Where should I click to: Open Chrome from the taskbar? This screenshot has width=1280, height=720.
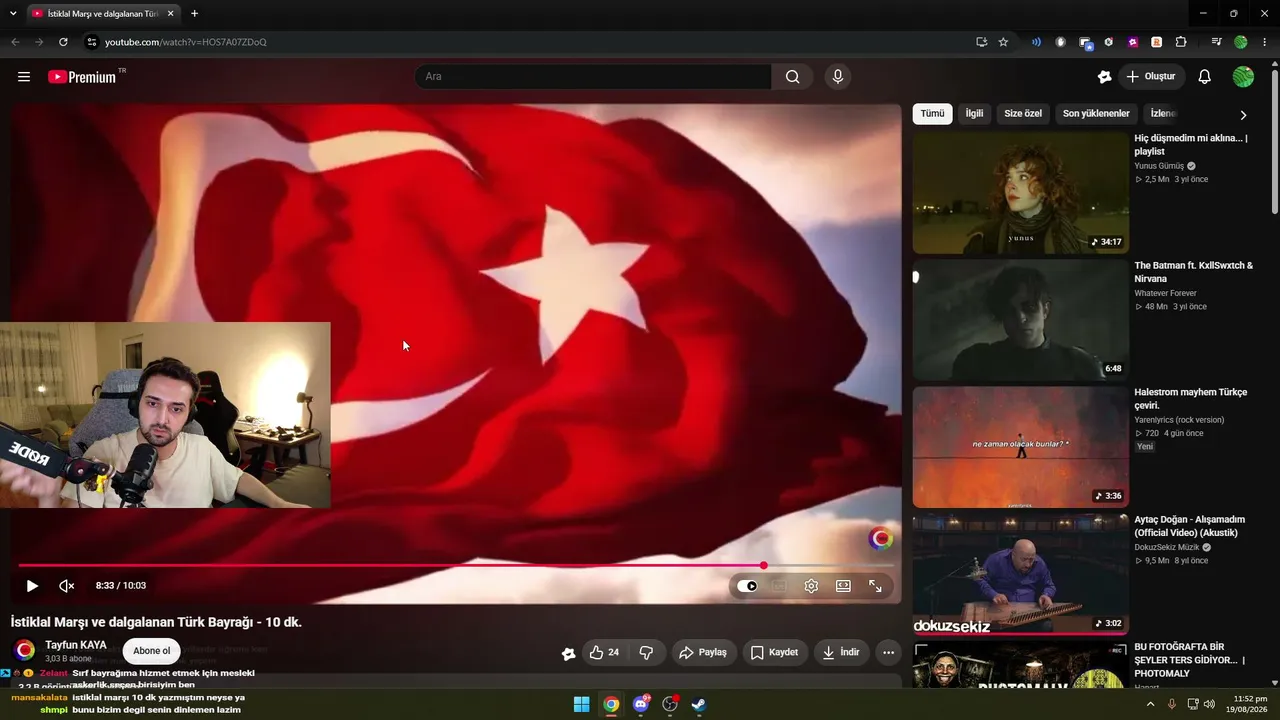pyautogui.click(x=611, y=704)
